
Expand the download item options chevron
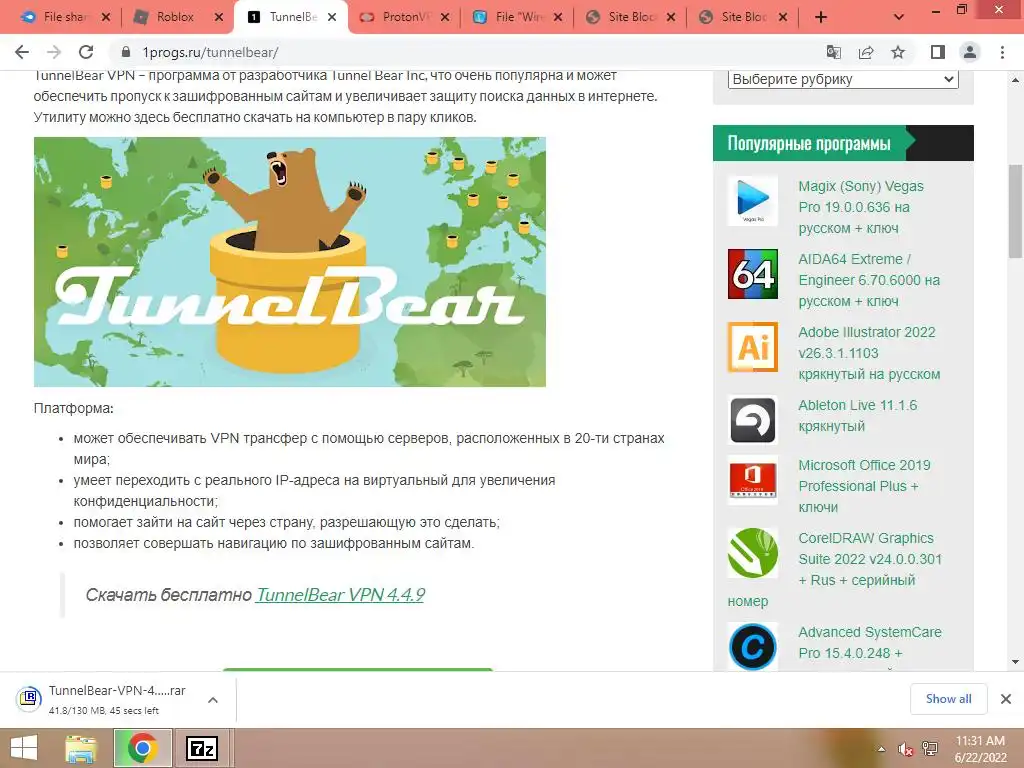coord(213,699)
